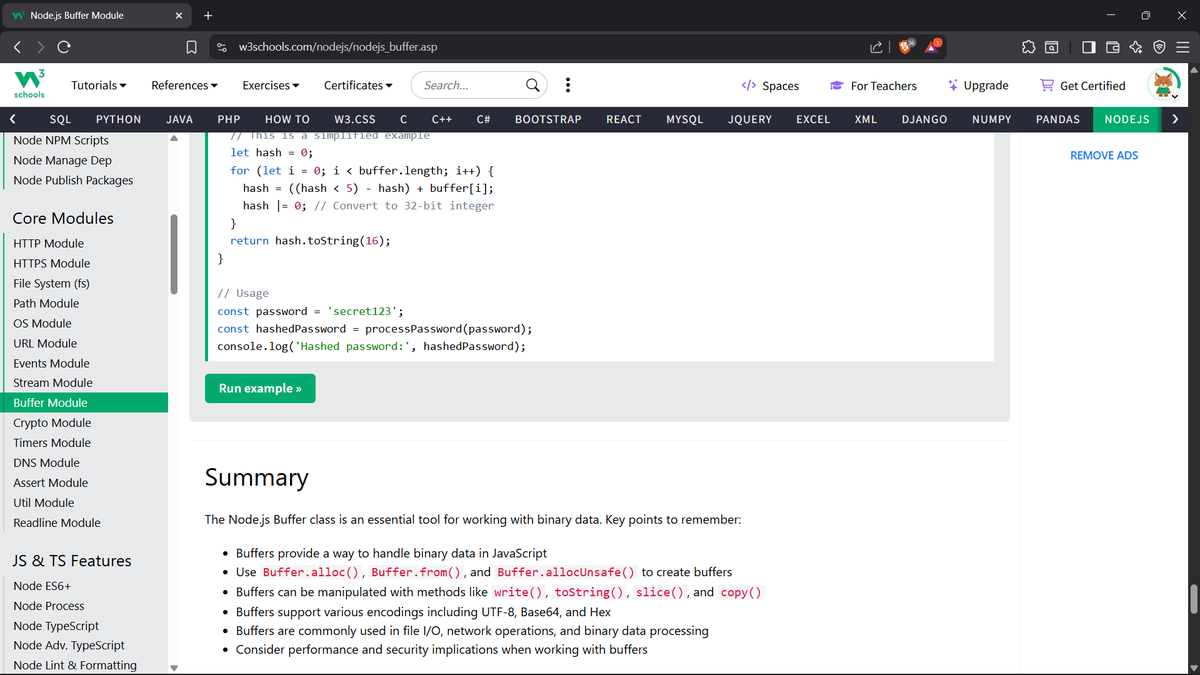Close the Node.js Buffer Module tab

[177, 15]
